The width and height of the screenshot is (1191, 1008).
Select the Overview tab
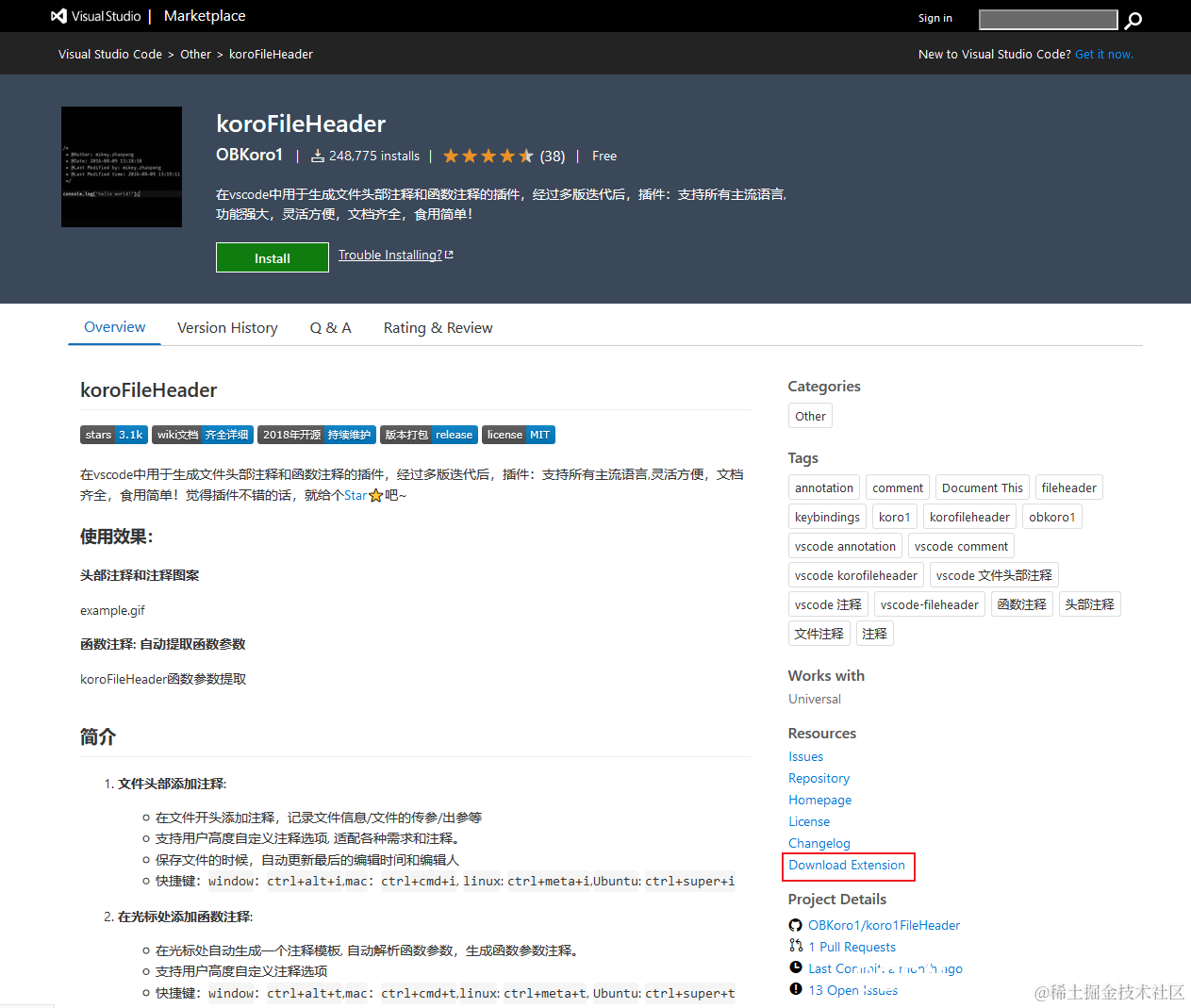point(115,327)
